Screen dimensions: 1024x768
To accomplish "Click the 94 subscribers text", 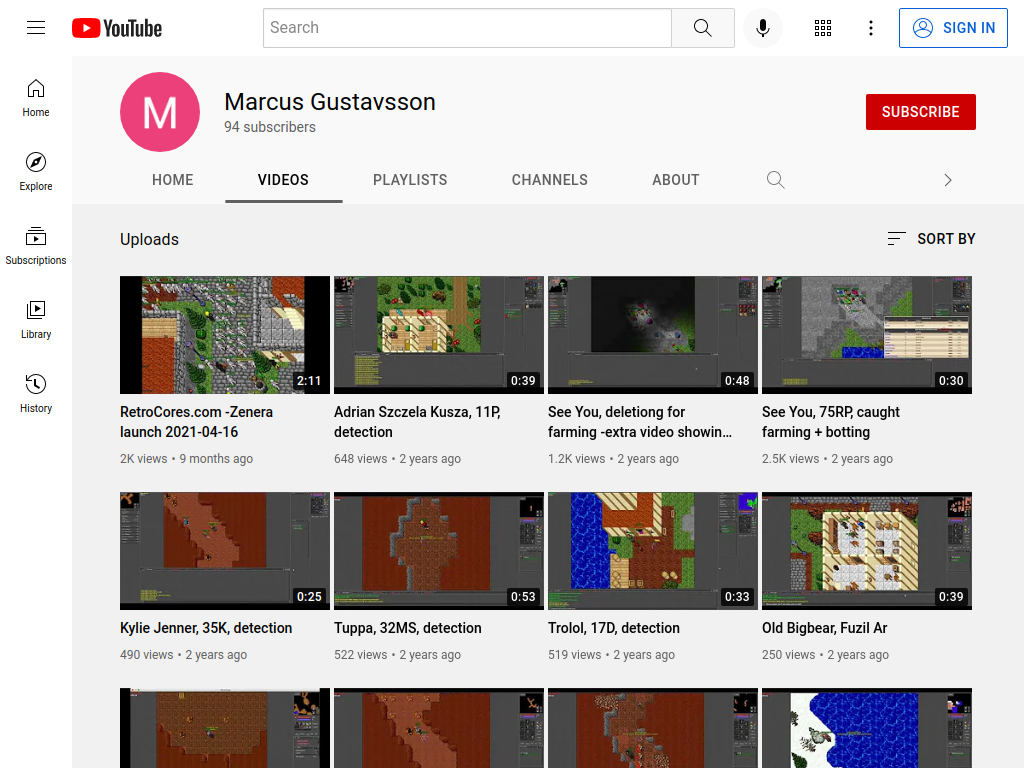I will pos(270,127).
